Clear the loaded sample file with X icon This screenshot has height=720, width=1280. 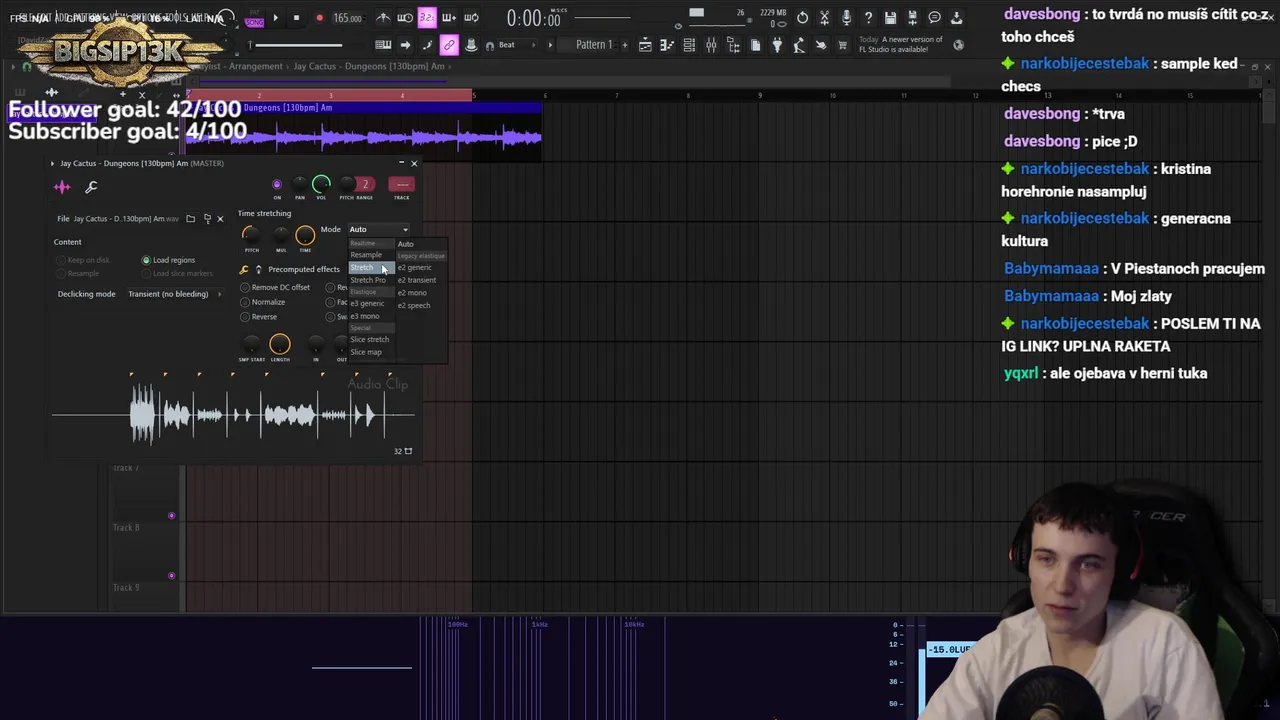coord(220,219)
